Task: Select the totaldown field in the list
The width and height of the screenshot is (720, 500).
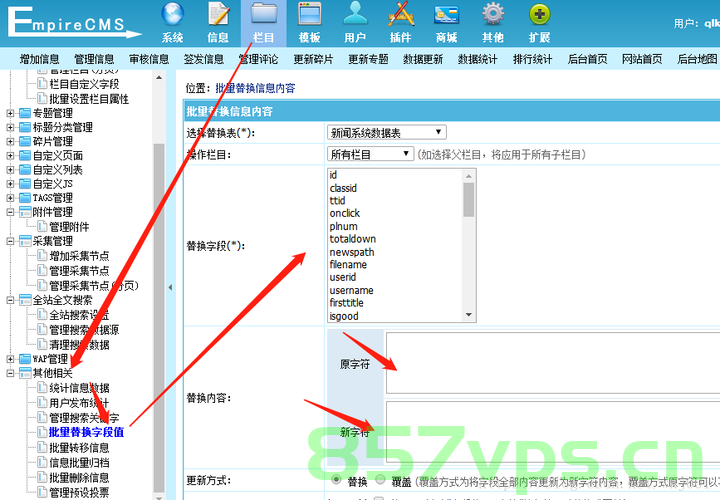Action: click(353, 239)
